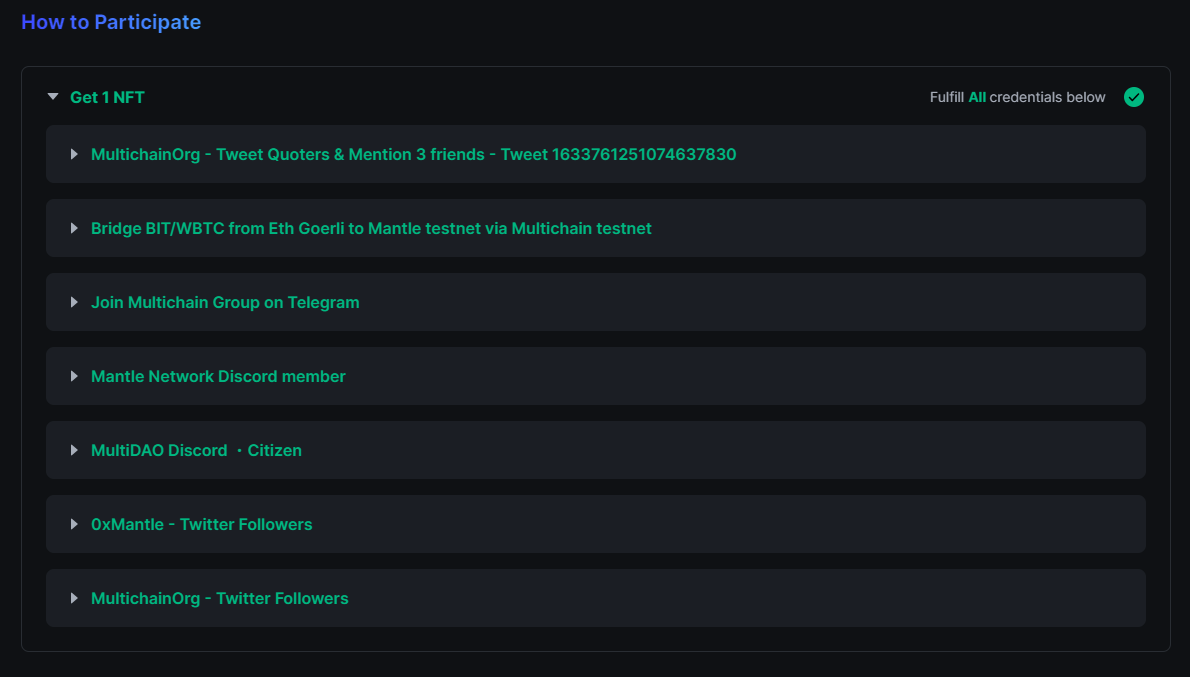Expand 0xMantle Twitter Followers arrow
Screen dimensions: 1190x677
pyautogui.click(x=74, y=524)
